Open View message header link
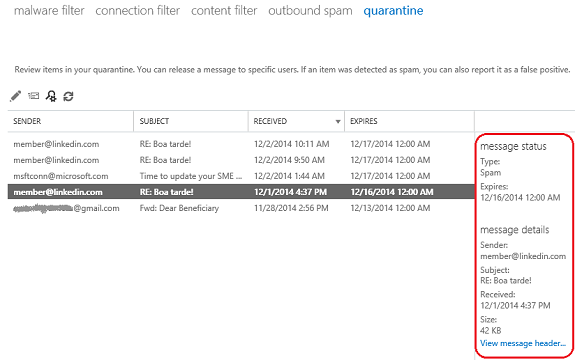The height and width of the screenshot is (360, 575). [523, 344]
